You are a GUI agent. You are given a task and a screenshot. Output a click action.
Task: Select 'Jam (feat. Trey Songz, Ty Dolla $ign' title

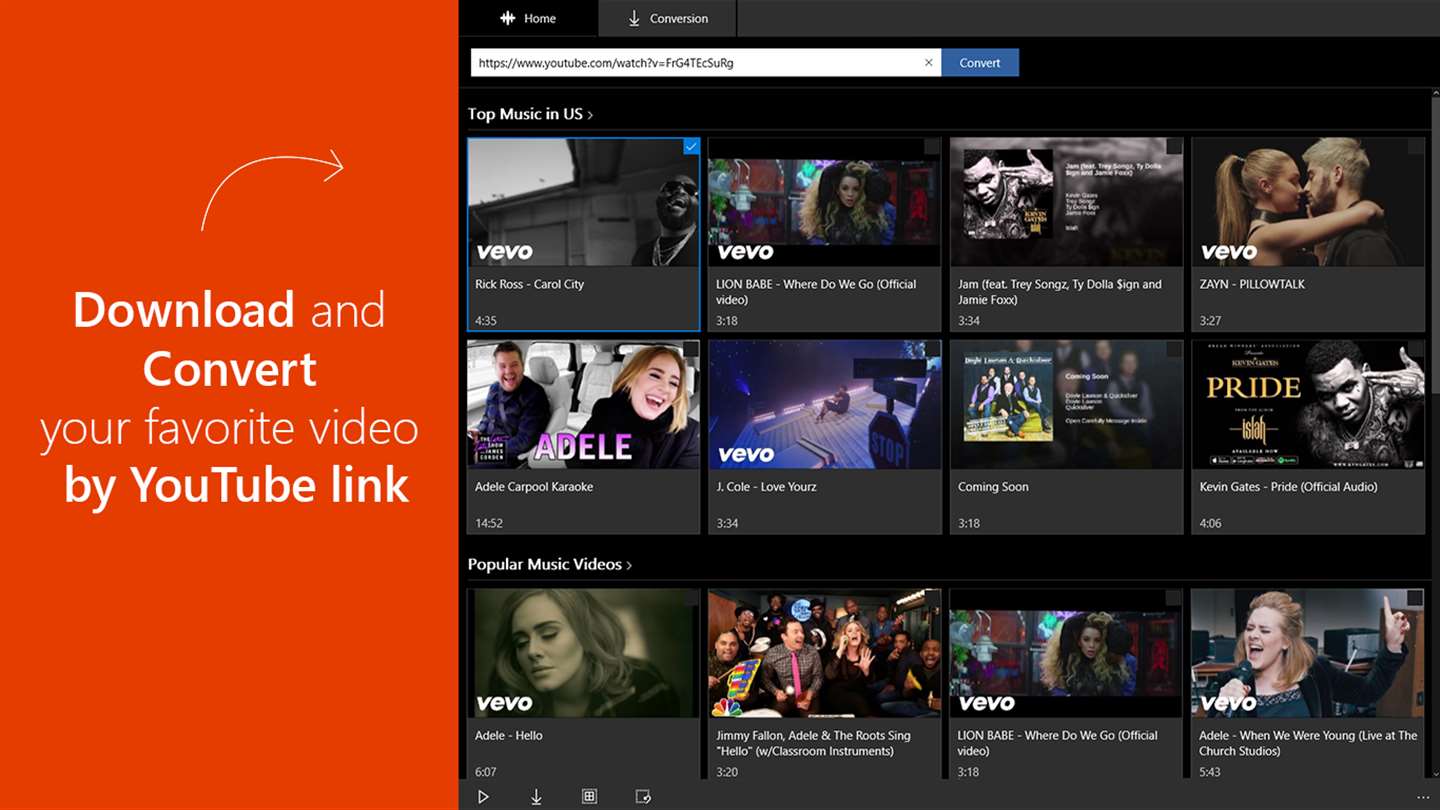click(1059, 292)
